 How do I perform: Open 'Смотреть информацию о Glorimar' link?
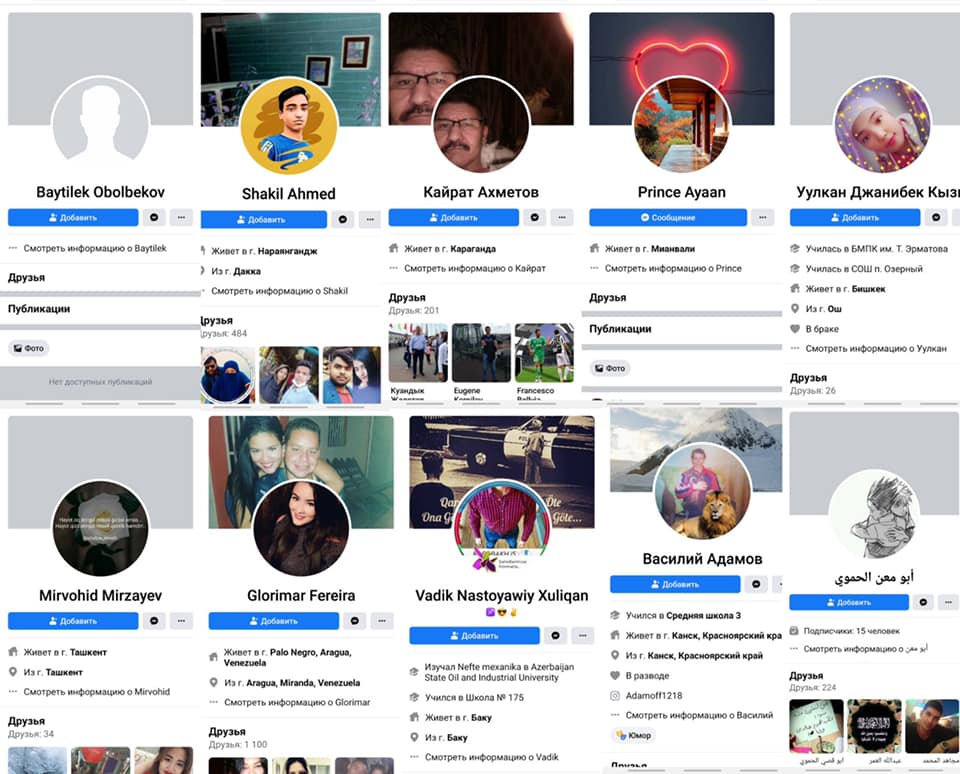[x=297, y=702]
